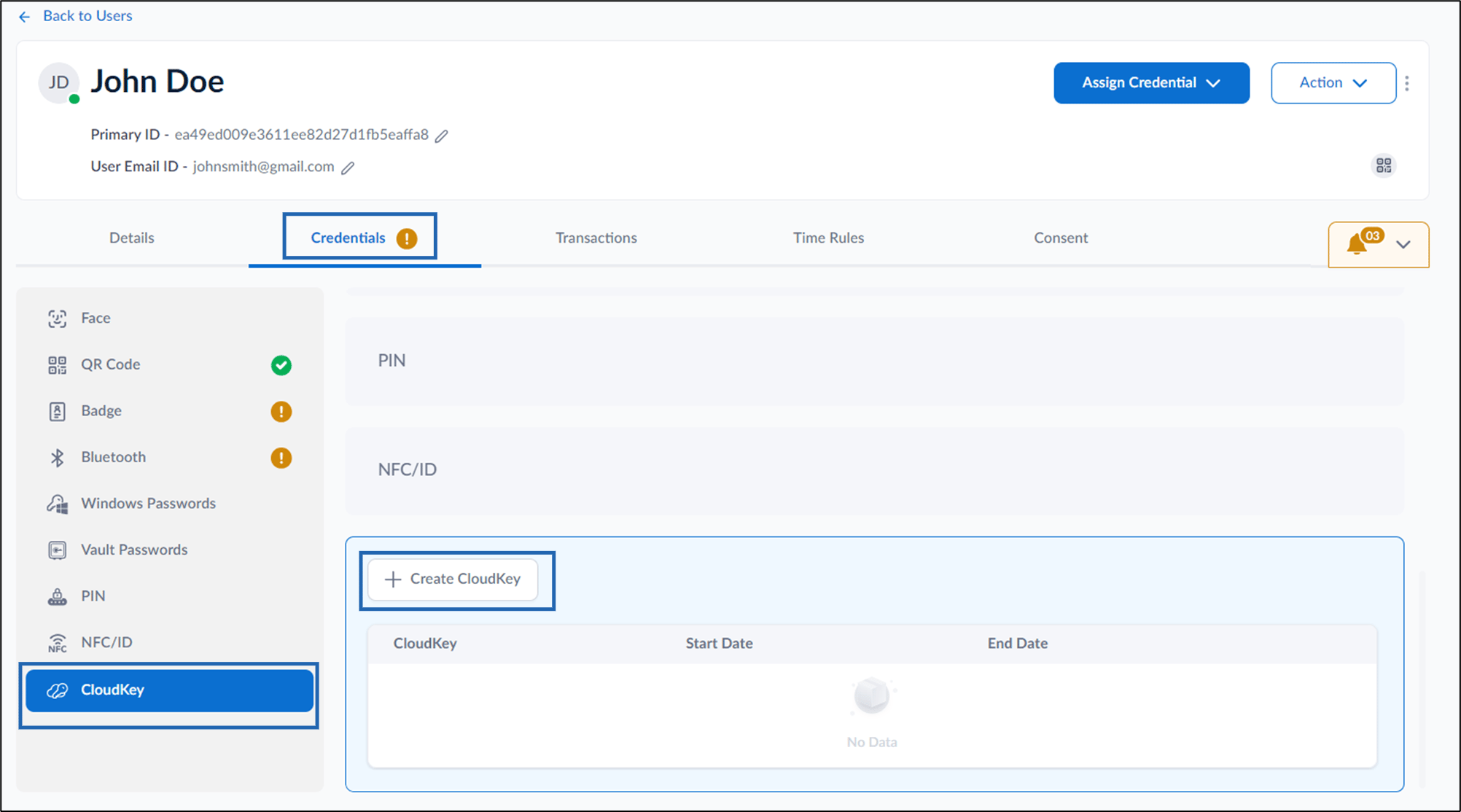The width and height of the screenshot is (1461, 812).
Task: Select the Vault Passwords icon
Action: click(58, 550)
